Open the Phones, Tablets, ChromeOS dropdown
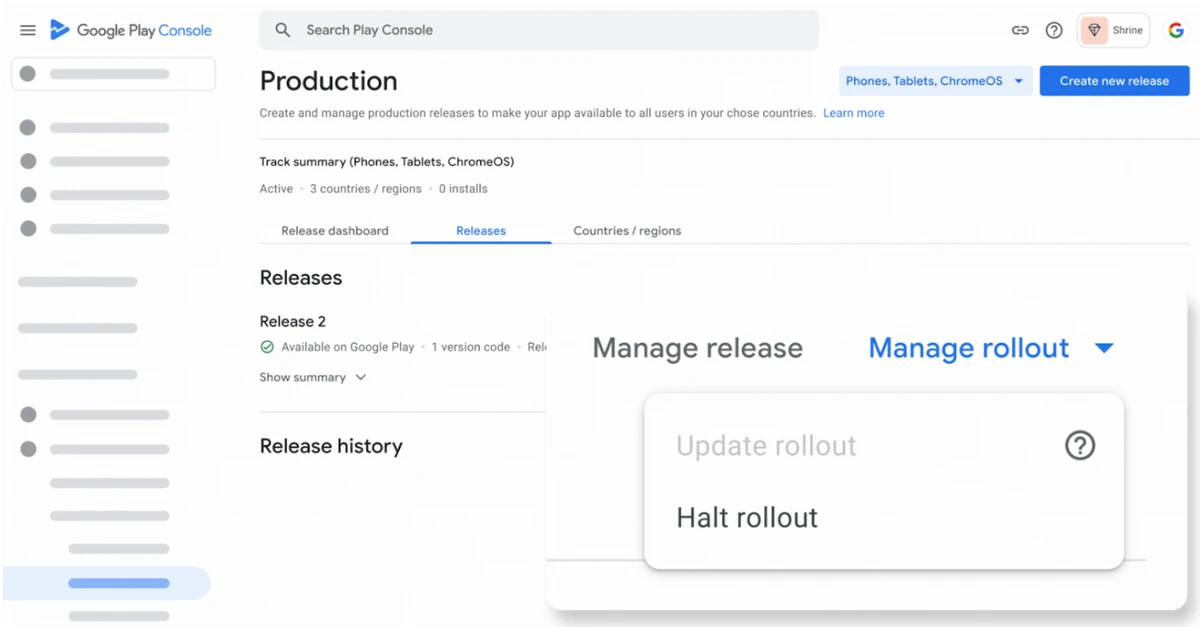This screenshot has width=1200, height=627. click(934, 81)
